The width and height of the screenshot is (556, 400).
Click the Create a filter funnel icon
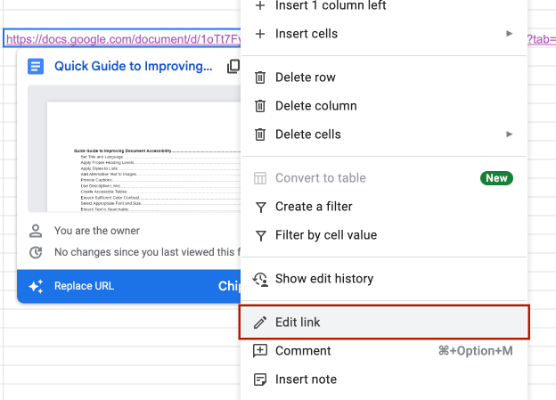[261, 207]
